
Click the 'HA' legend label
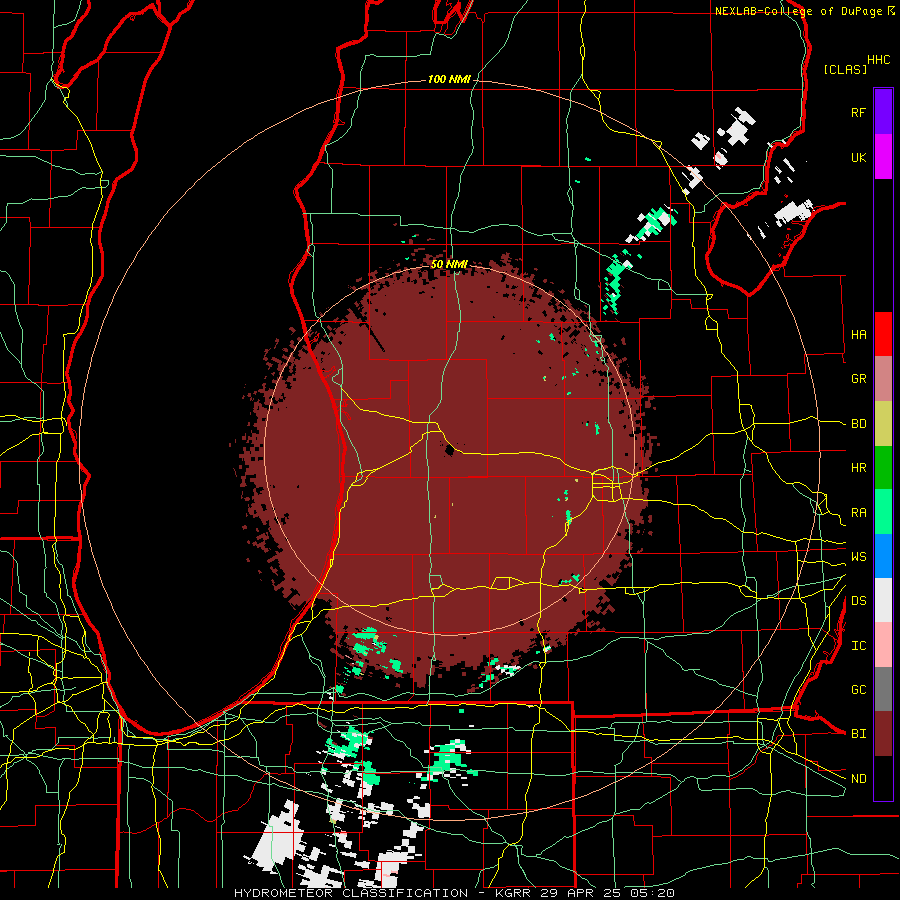tap(858, 335)
